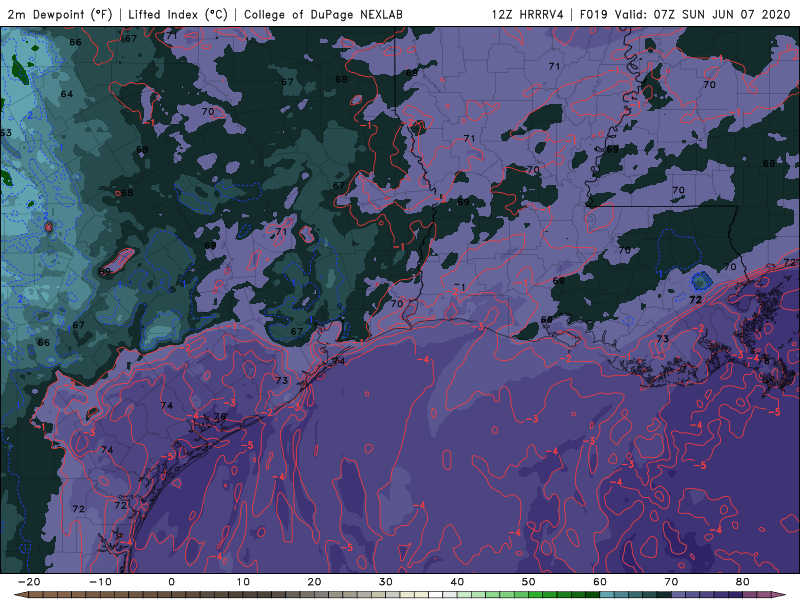This screenshot has width=800, height=600.
Task: Click the "30" label on the color scale
Action: click(x=386, y=582)
